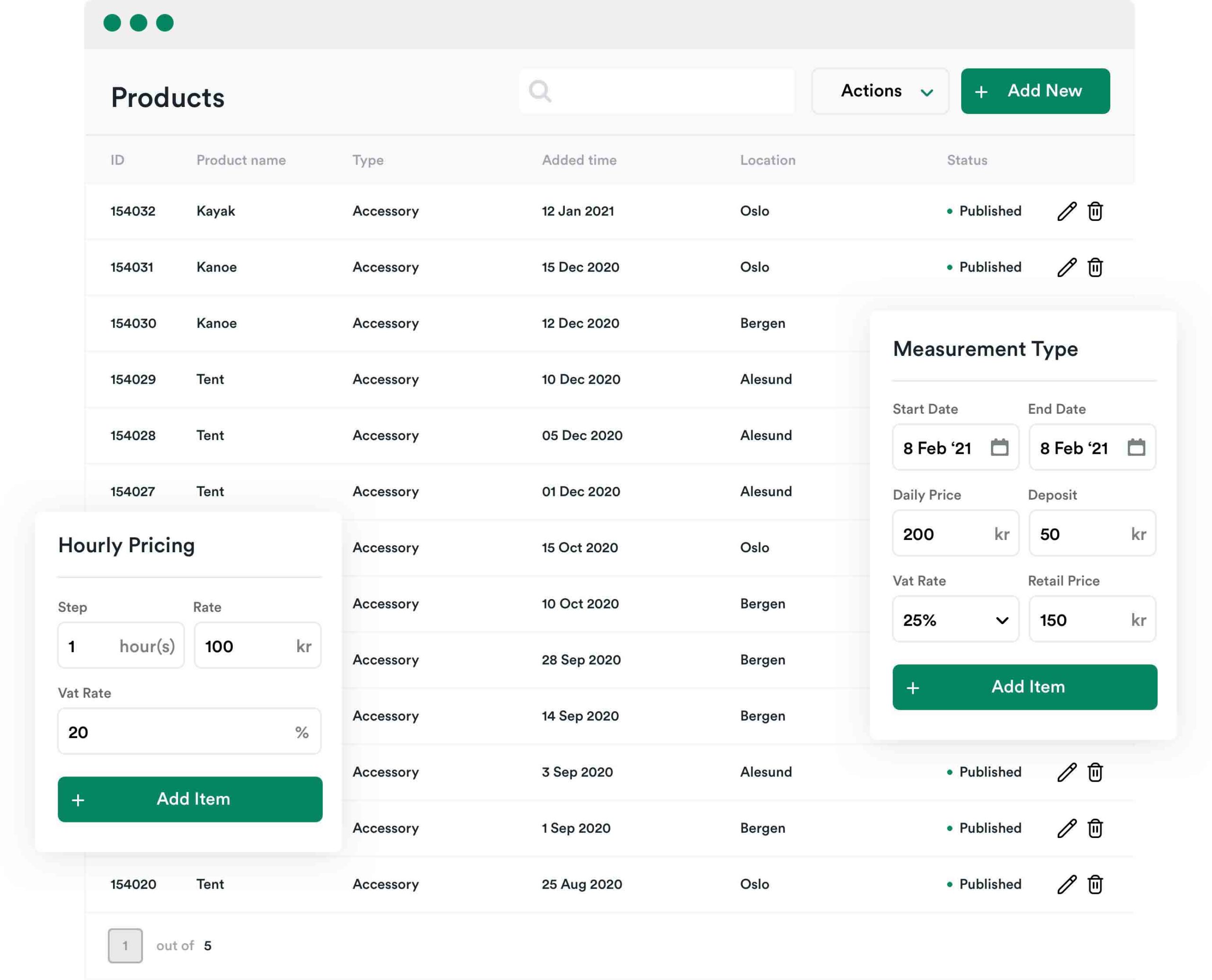The image size is (1212, 980).
Task: Click the search magnifier icon
Action: 540,91
